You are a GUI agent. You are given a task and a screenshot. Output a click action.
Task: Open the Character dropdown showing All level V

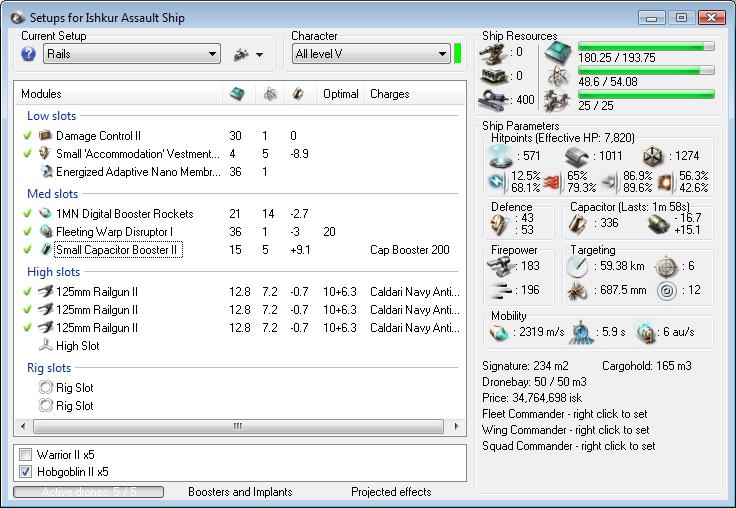370,54
